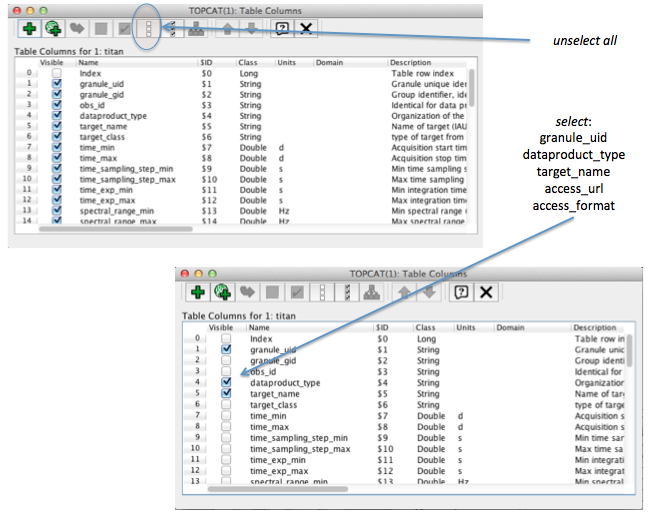Image resolution: width=662 pixels, height=526 pixels.
Task: Click Long class cell in partly checked window
Action: pyautogui.click(x=426, y=339)
